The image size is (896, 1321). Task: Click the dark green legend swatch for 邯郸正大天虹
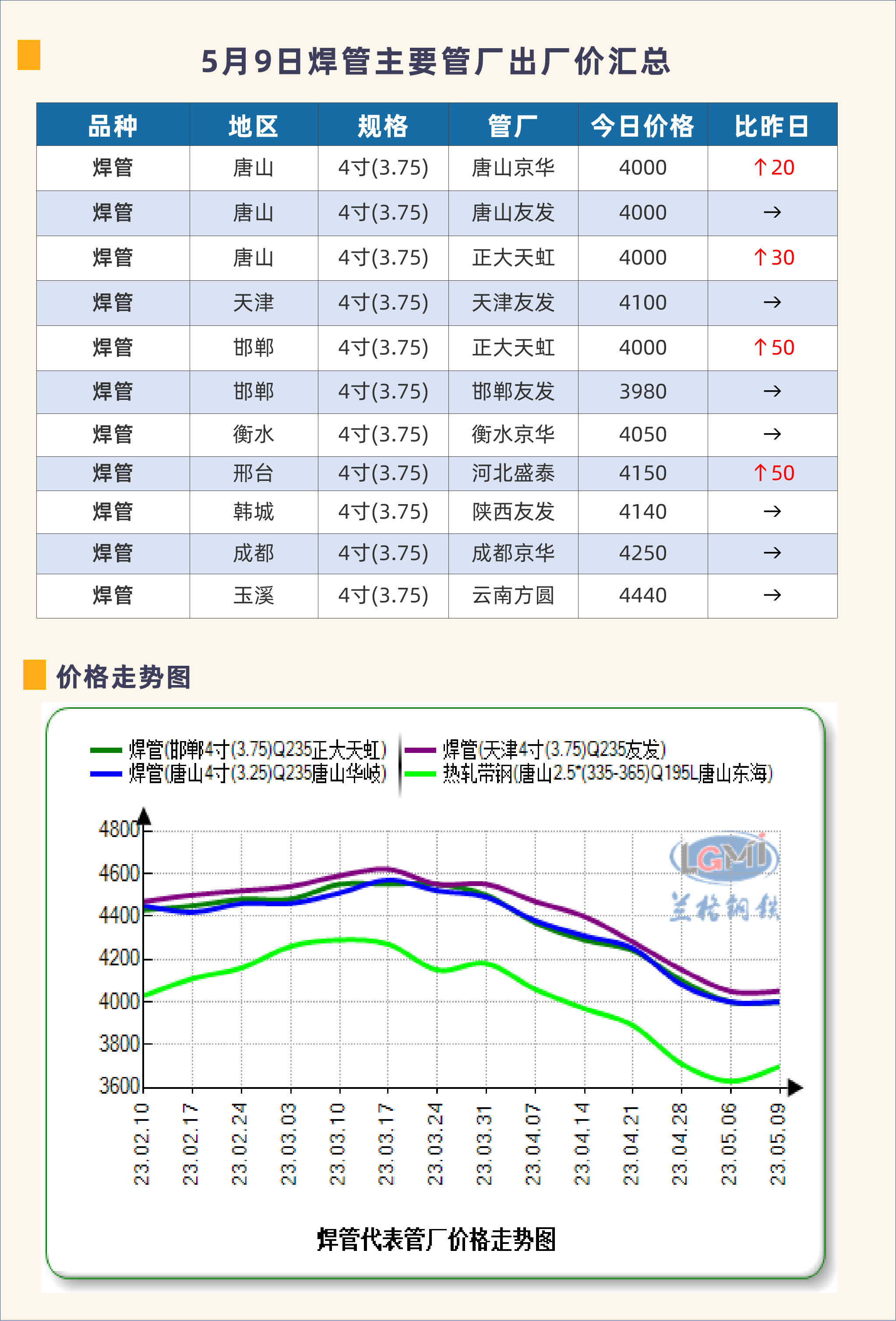(x=106, y=750)
